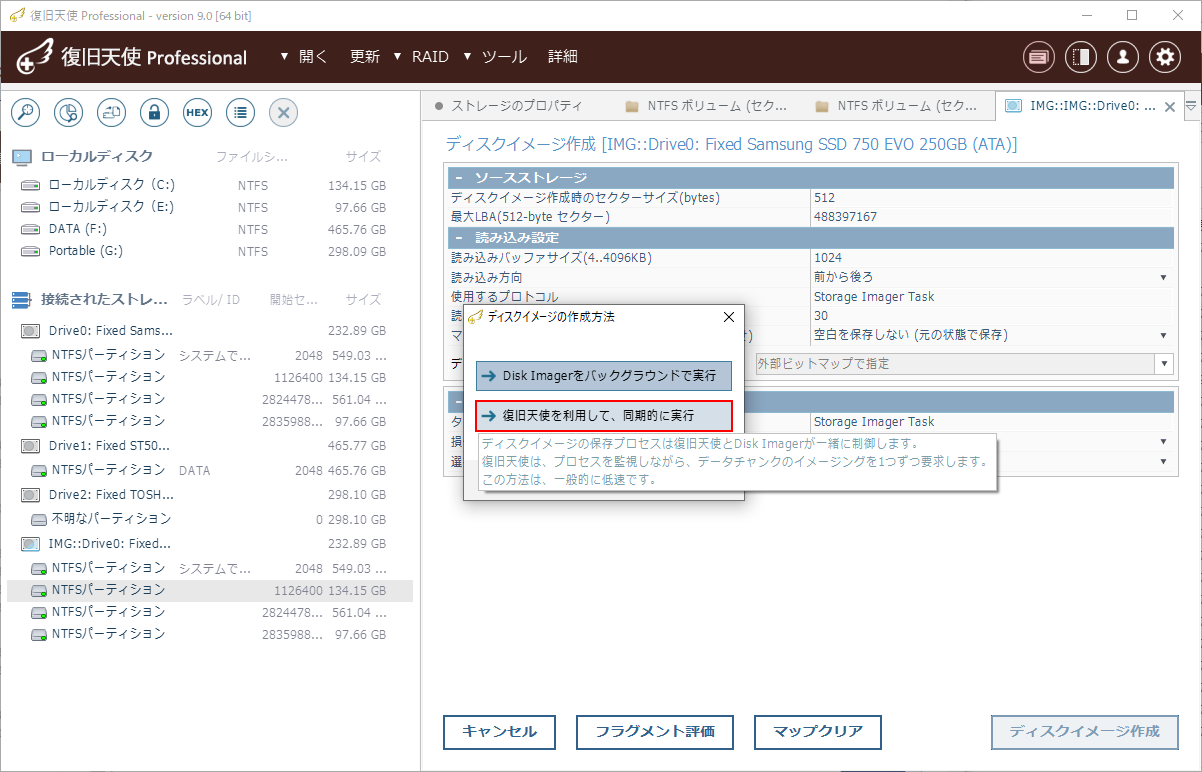Open the tab overflow list arrow
1202x772 pixels.
tap(1191, 105)
